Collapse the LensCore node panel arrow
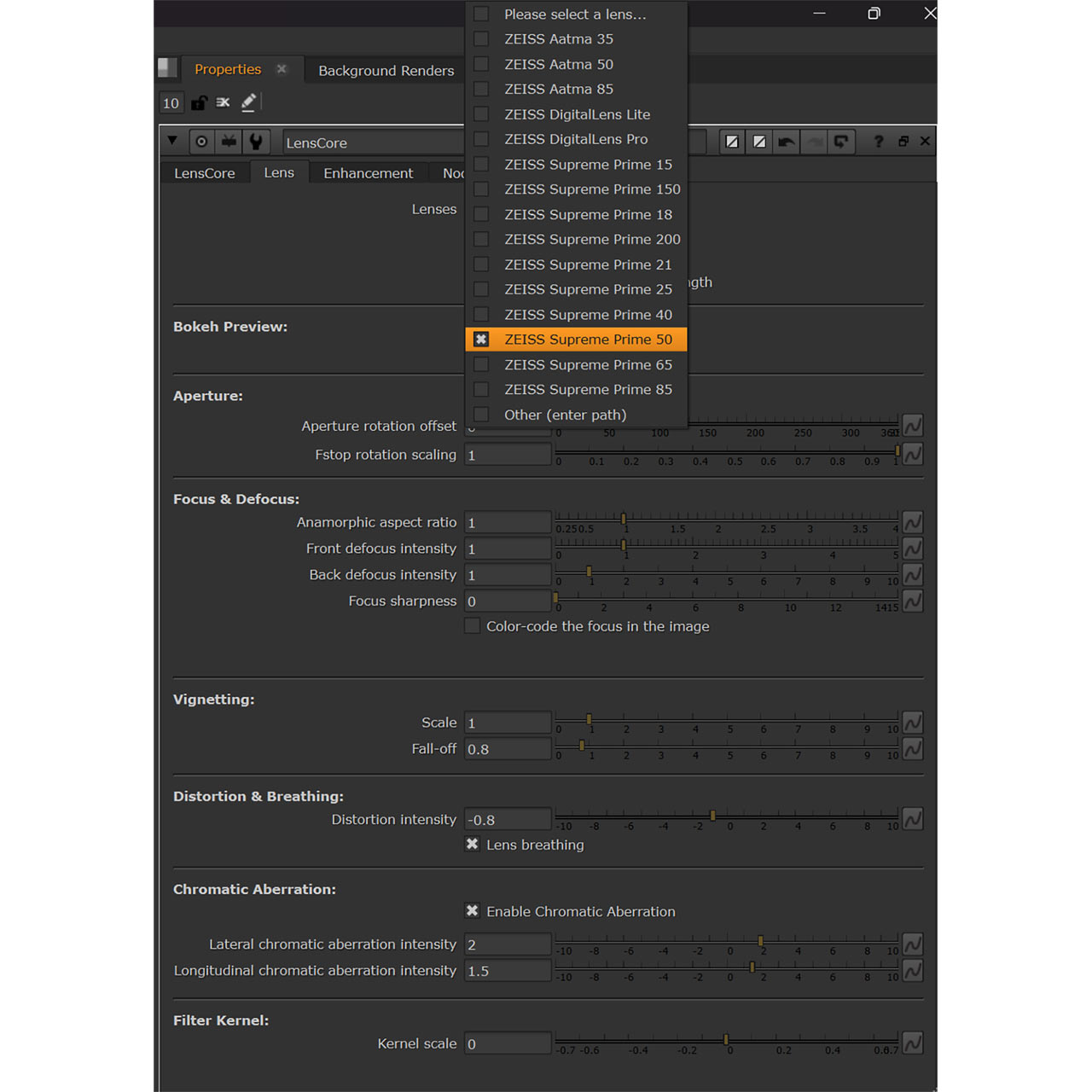Screen dimensions: 1092x1092 [172, 141]
